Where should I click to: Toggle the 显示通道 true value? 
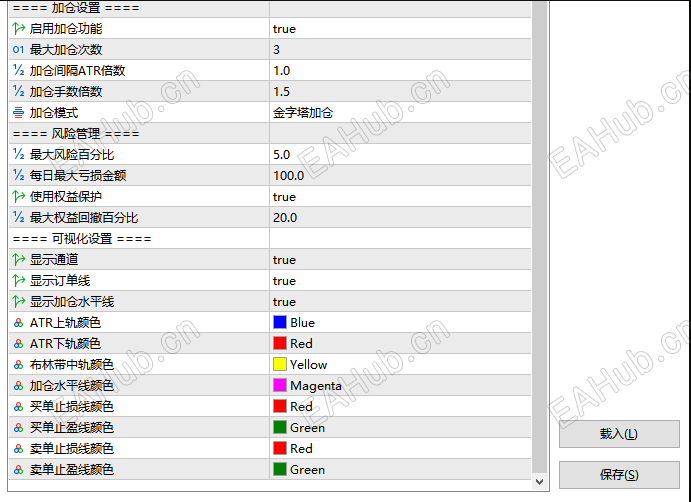(x=400, y=260)
